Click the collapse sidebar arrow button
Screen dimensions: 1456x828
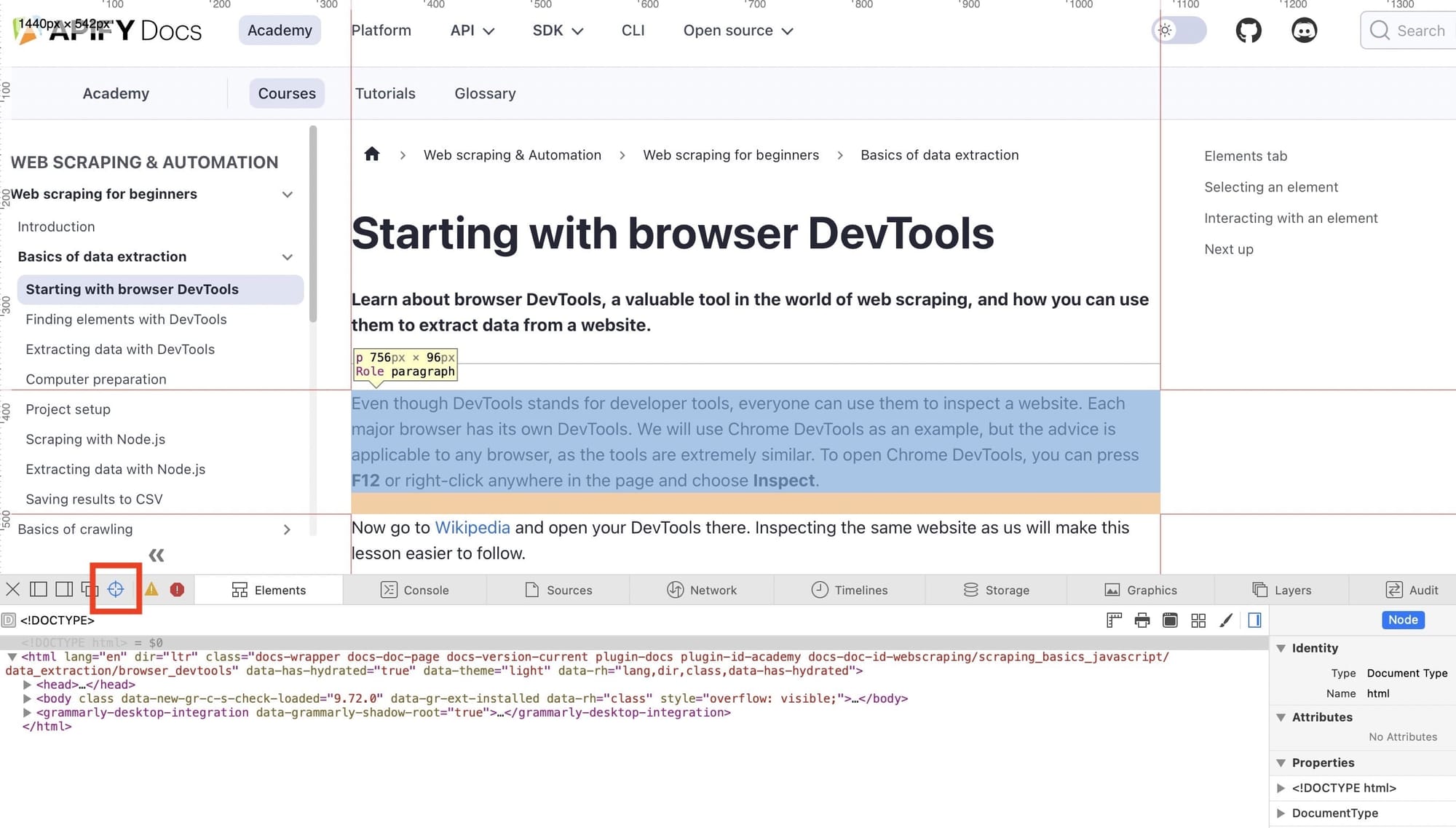coord(156,554)
